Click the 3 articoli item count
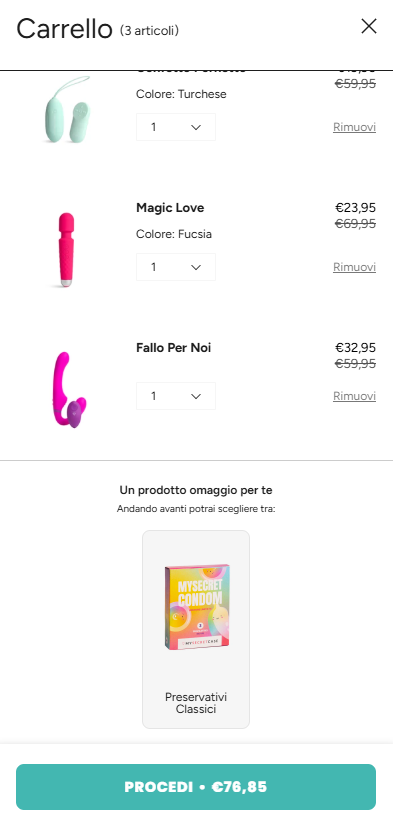This screenshot has height=828, width=393. (x=149, y=31)
